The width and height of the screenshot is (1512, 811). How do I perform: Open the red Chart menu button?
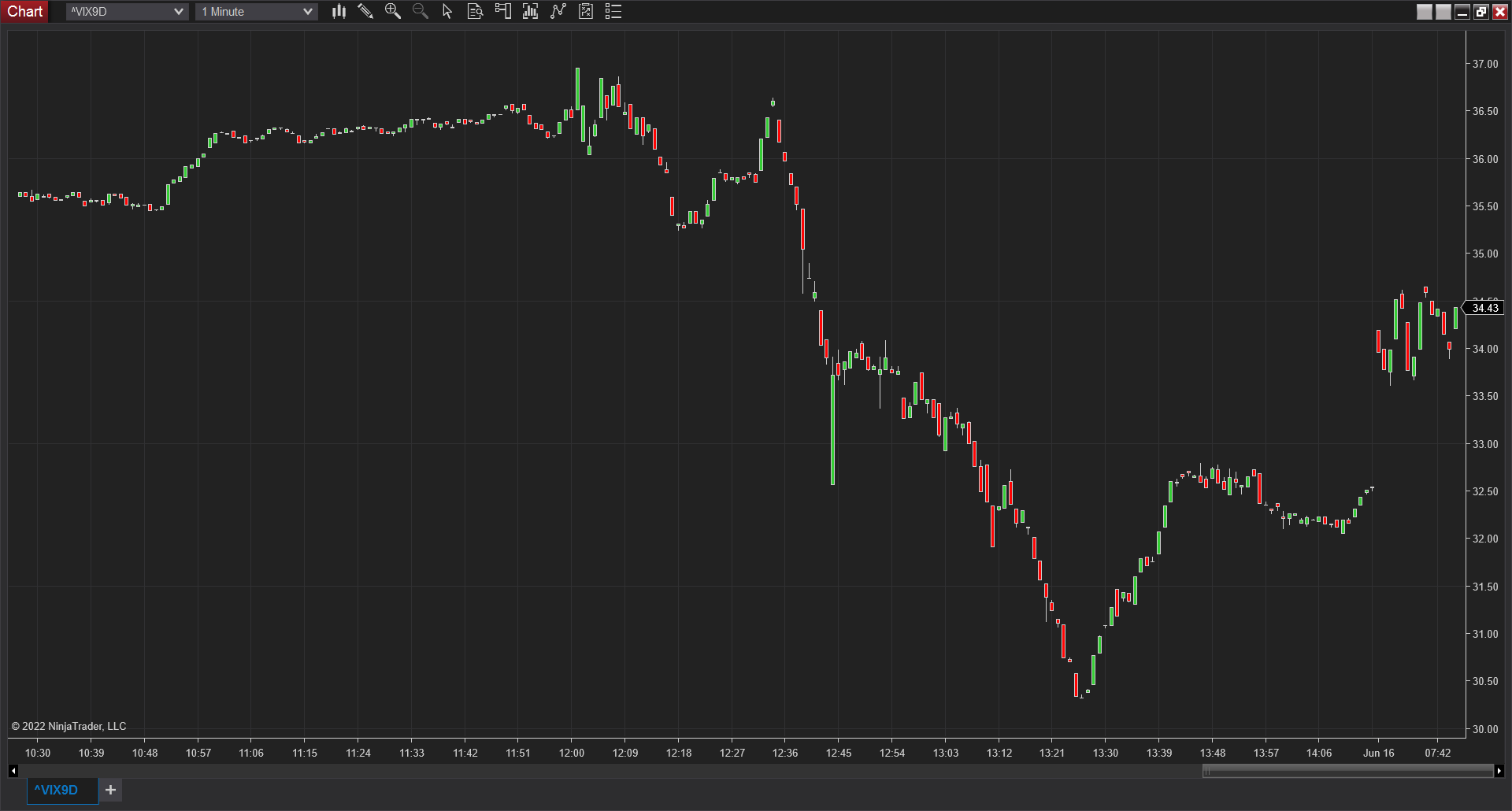pos(25,11)
